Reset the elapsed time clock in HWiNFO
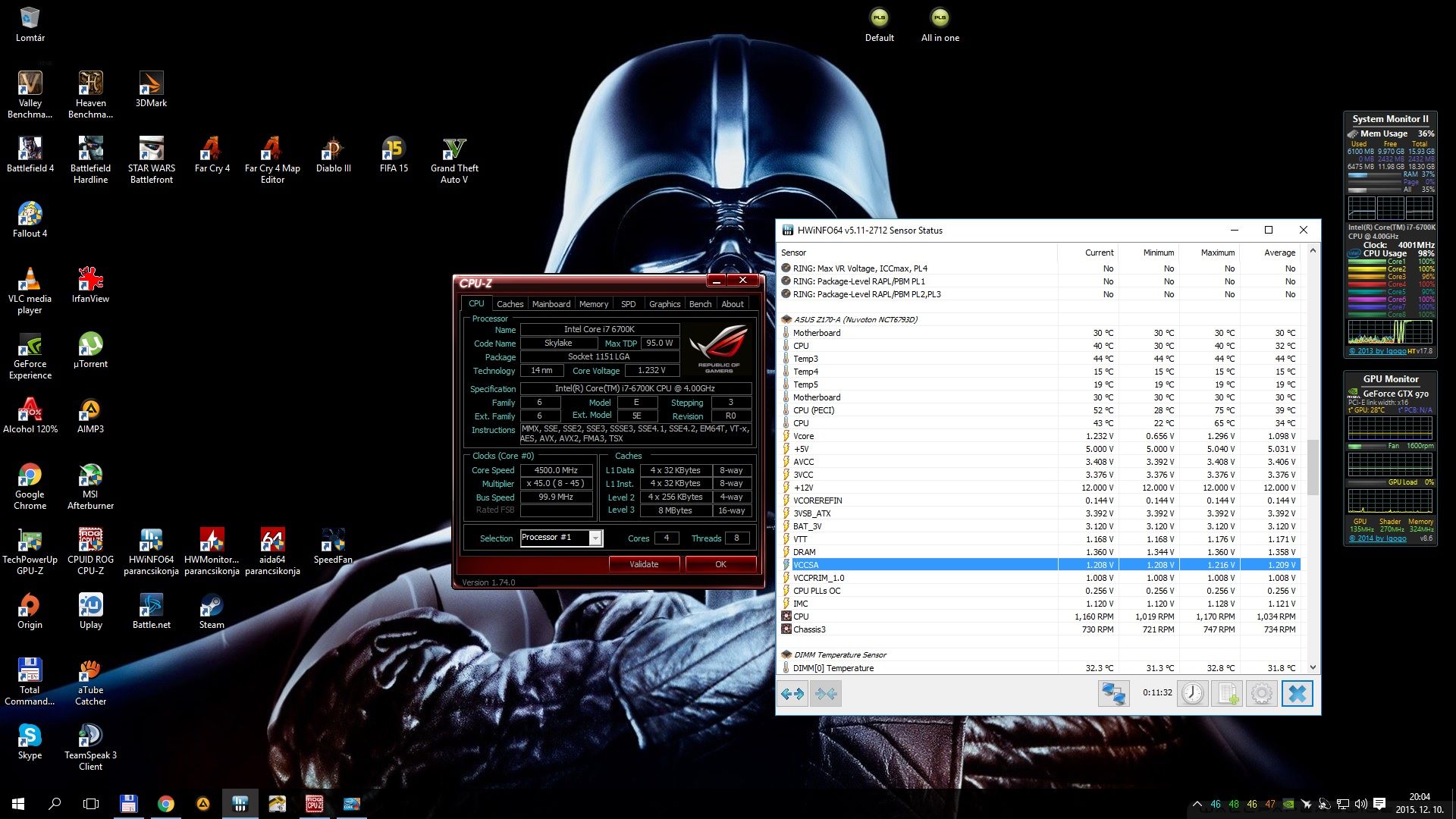Image resolution: width=1456 pixels, height=819 pixels. 1193,693
